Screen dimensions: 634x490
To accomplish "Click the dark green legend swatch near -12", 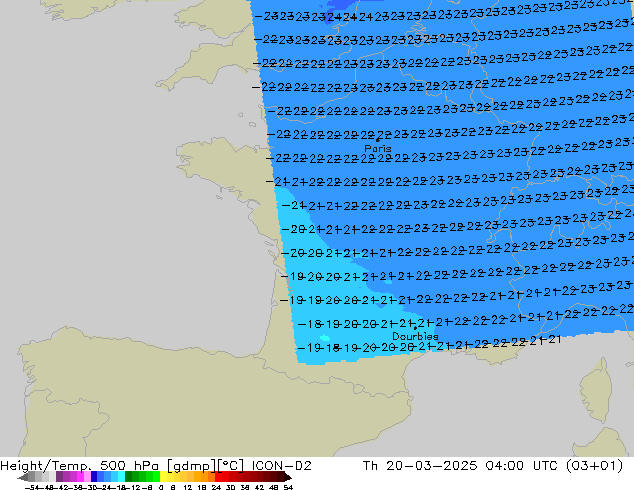I will click(129, 477).
